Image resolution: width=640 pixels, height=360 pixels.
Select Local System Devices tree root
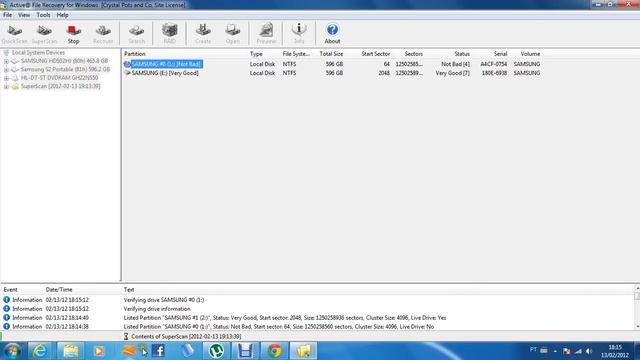click(38, 53)
